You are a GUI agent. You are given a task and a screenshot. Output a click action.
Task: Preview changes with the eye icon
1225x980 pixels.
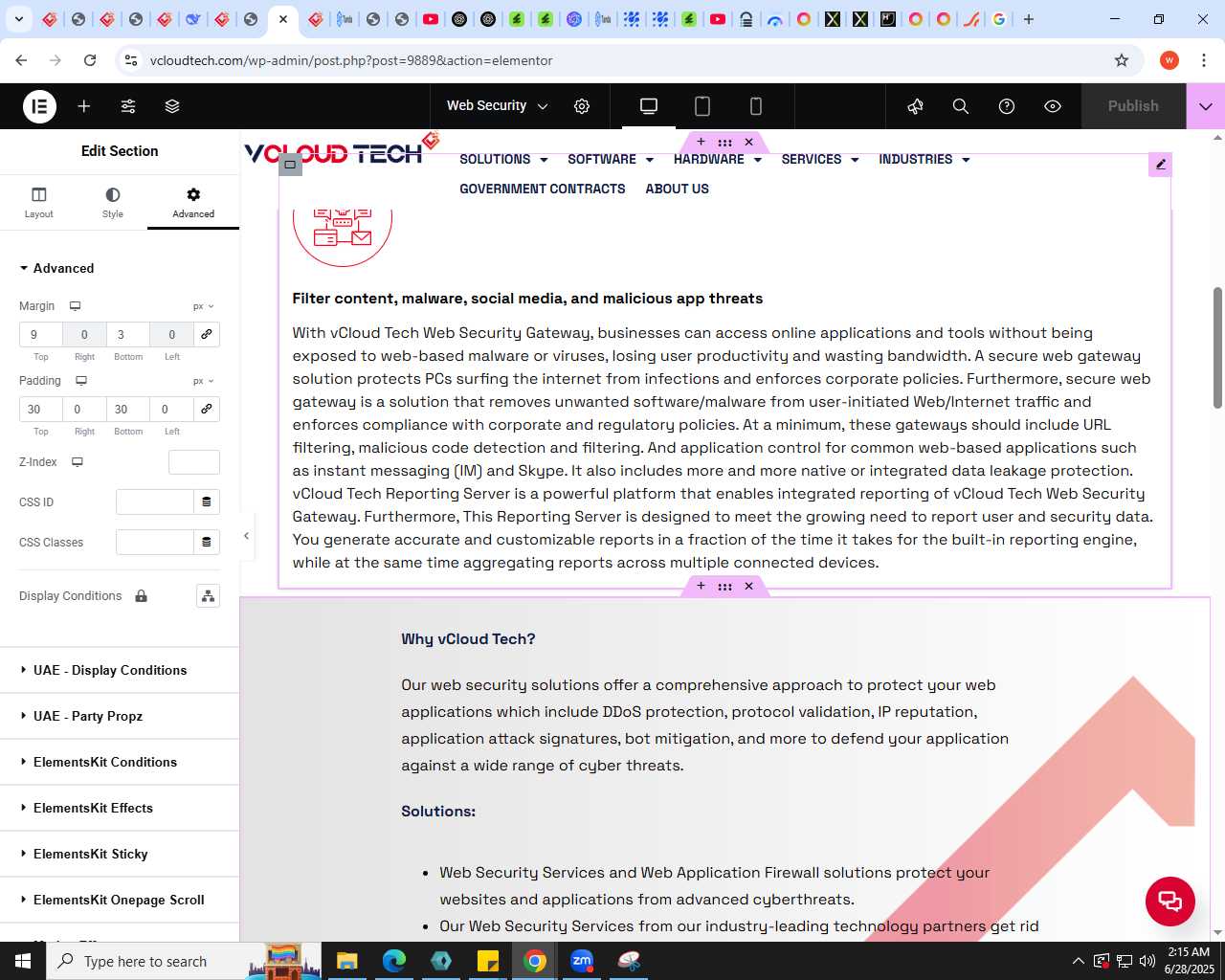(1053, 106)
